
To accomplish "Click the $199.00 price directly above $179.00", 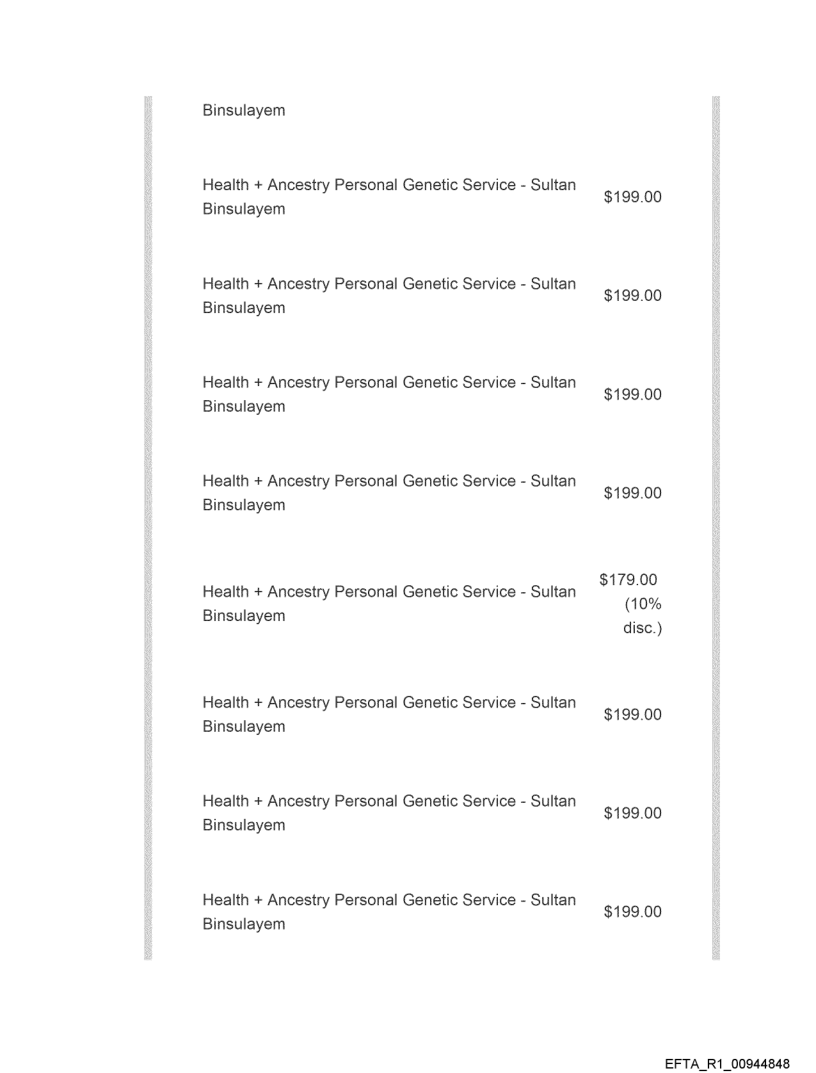I will pyautogui.click(x=632, y=493).
